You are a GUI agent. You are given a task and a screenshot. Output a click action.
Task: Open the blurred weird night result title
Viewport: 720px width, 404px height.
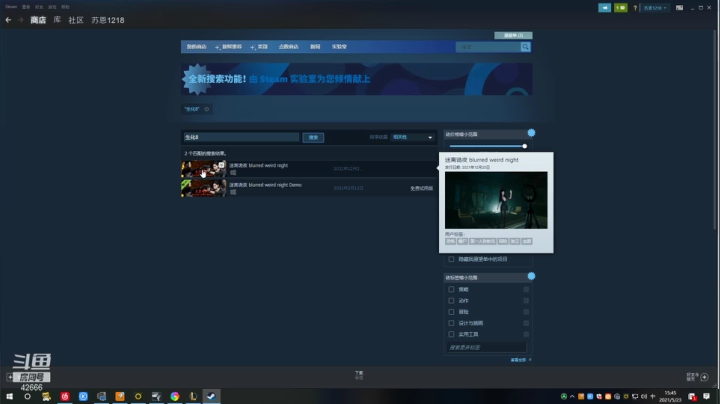(x=259, y=165)
